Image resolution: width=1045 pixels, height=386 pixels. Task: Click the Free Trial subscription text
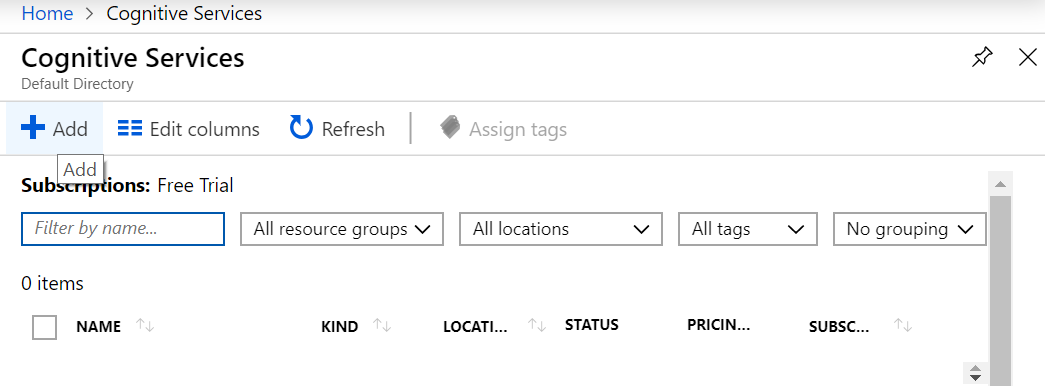click(195, 185)
